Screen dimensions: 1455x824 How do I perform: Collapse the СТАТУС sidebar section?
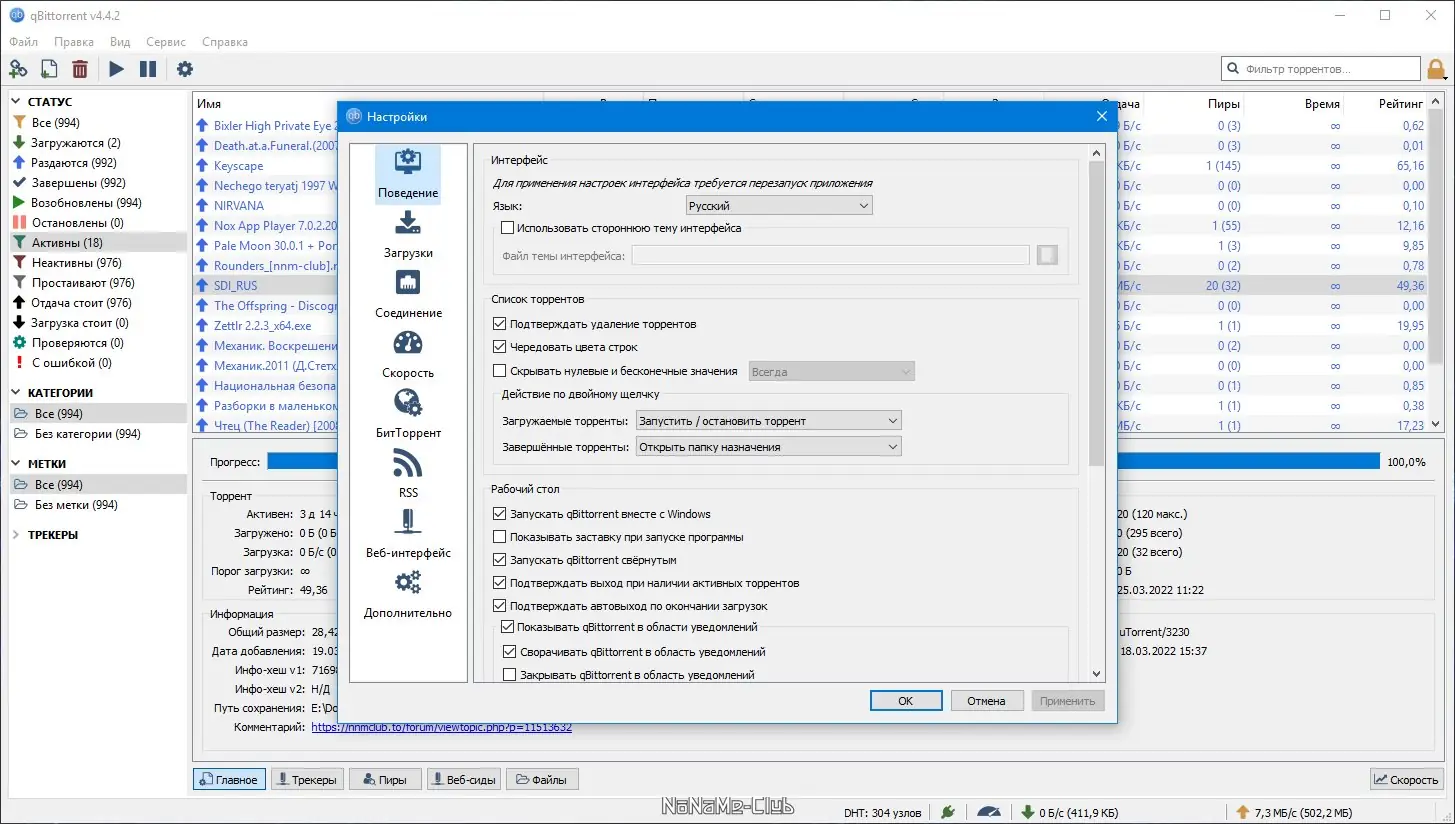(x=16, y=102)
